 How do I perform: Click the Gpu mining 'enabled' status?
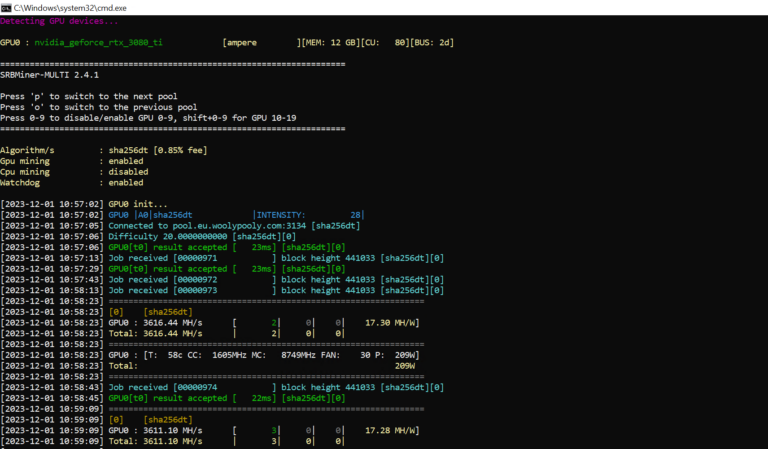[126, 161]
